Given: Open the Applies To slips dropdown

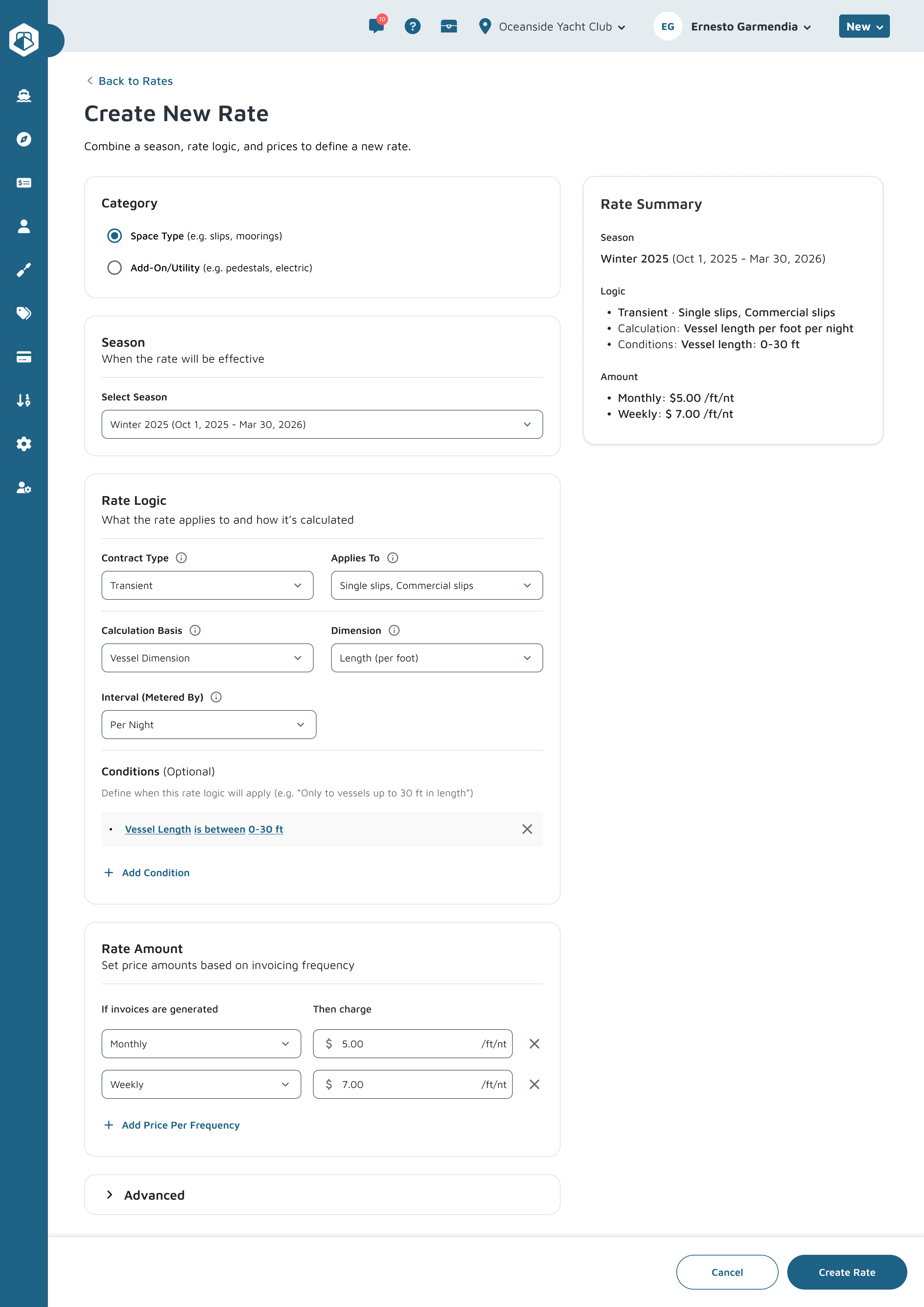Looking at the screenshot, I should pos(437,585).
